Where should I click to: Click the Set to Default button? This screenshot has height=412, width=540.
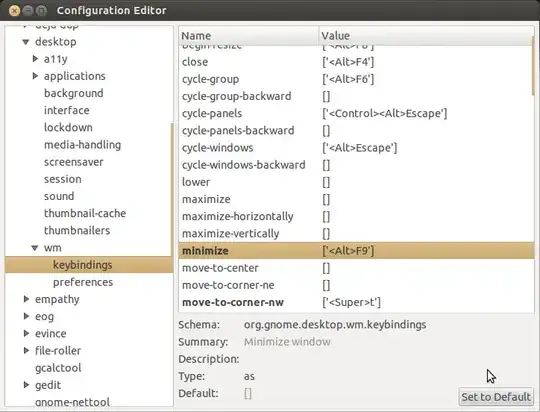[x=496, y=397]
